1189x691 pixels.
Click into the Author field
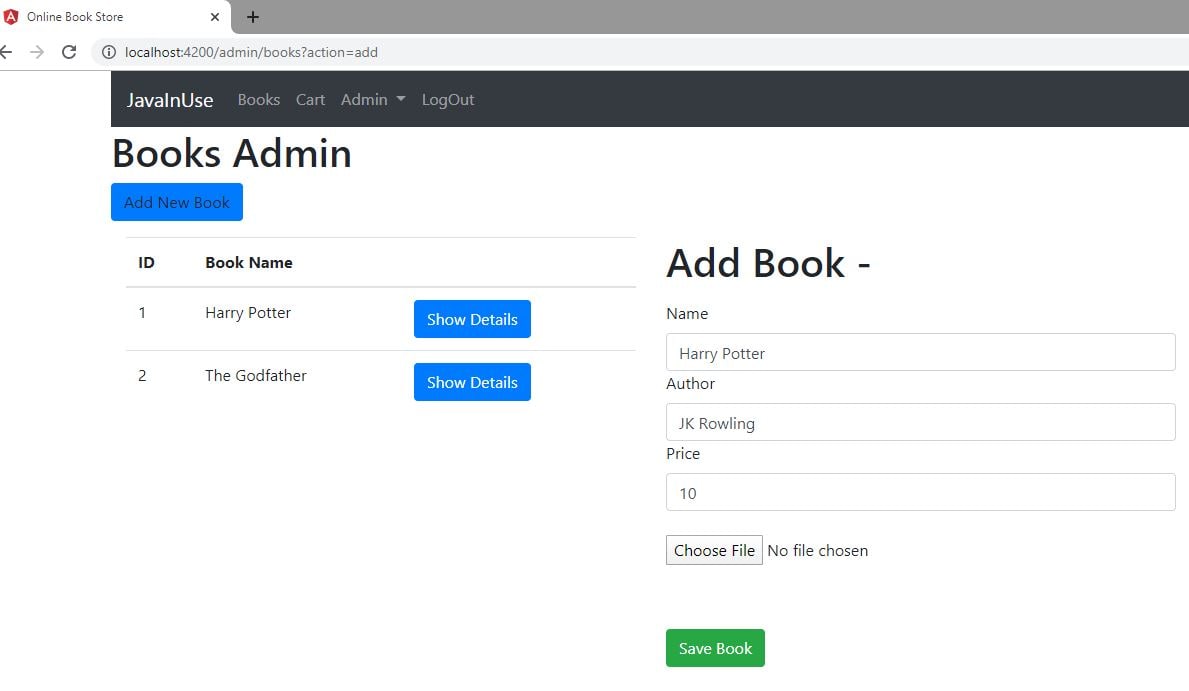[920, 423]
